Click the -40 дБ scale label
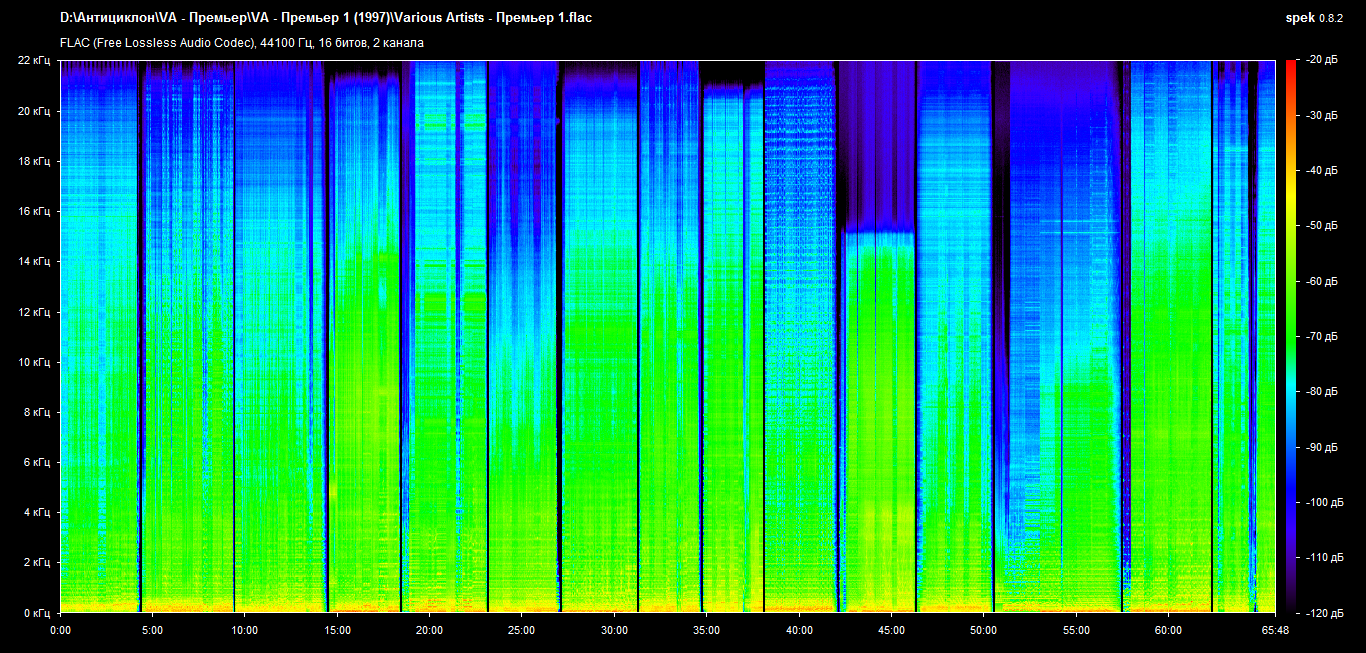The width and height of the screenshot is (1366, 653). pyautogui.click(x=1324, y=171)
